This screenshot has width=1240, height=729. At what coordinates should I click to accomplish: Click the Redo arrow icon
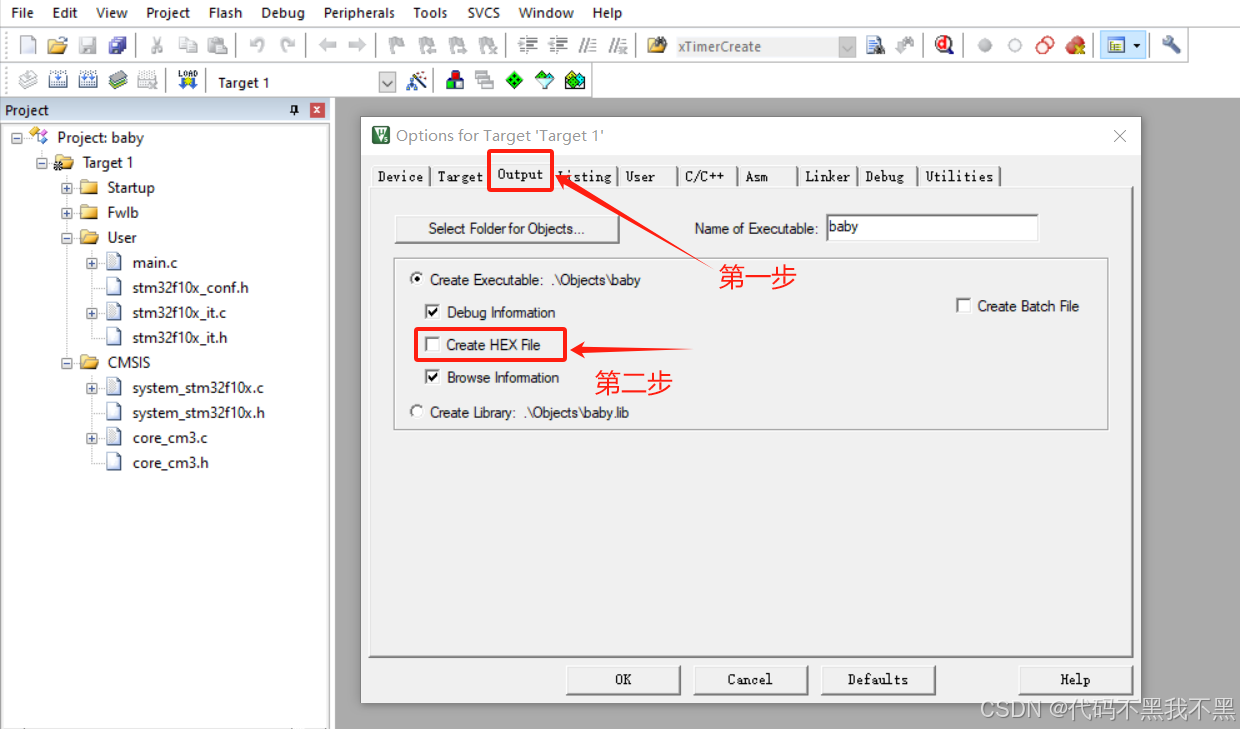click(x=287, y=46)
